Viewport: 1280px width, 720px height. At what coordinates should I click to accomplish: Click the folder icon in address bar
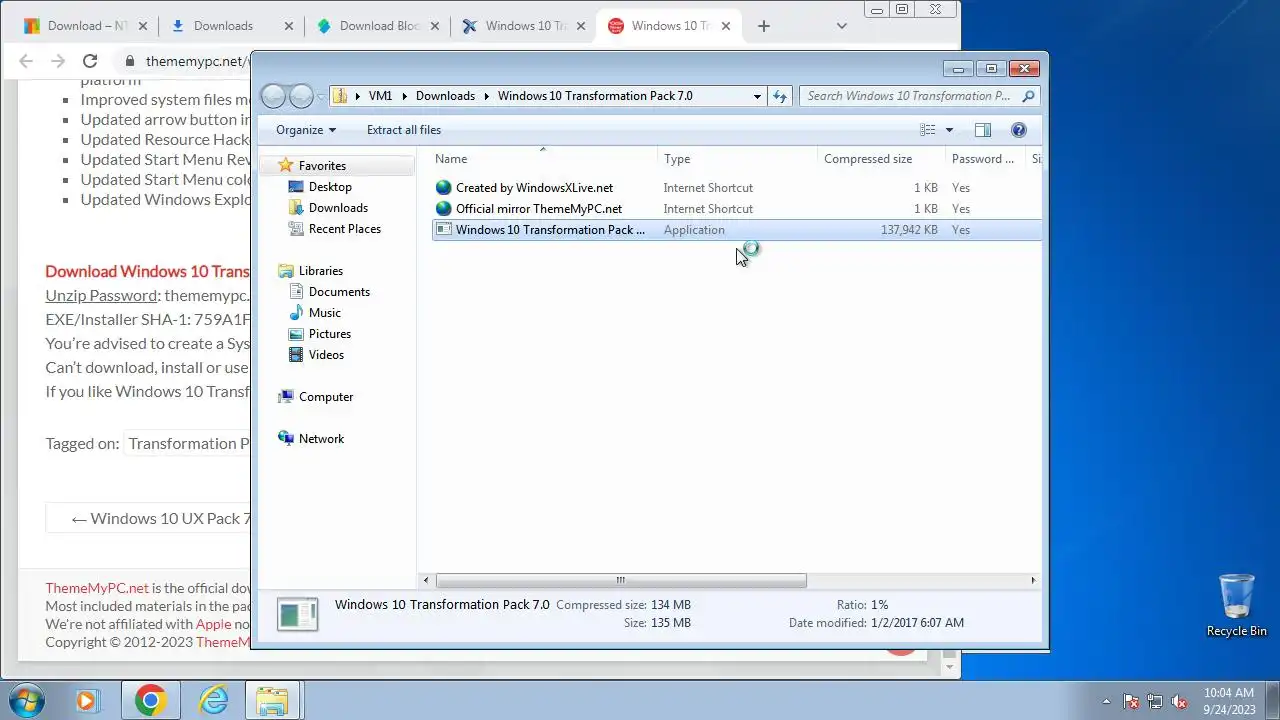340,96
